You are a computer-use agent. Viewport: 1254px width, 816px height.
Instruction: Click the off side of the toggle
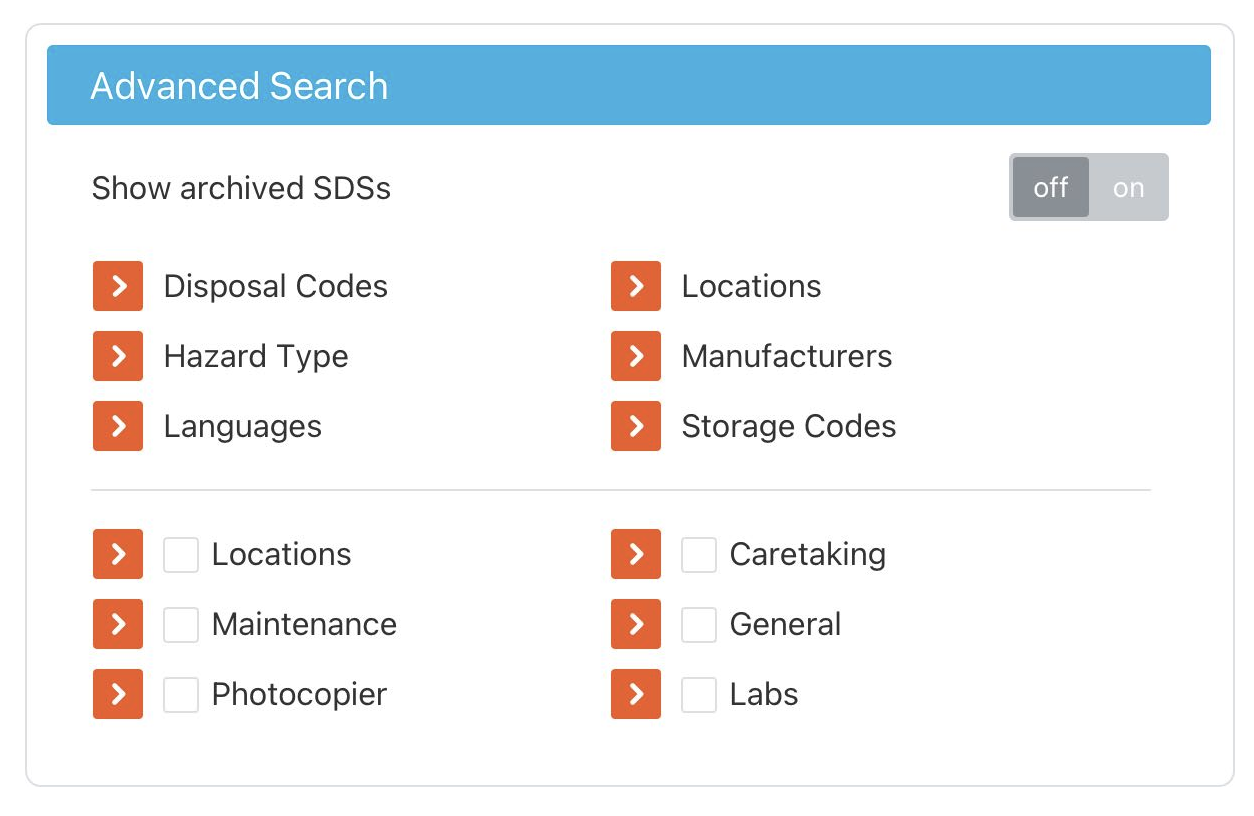tap(1050, 187)
